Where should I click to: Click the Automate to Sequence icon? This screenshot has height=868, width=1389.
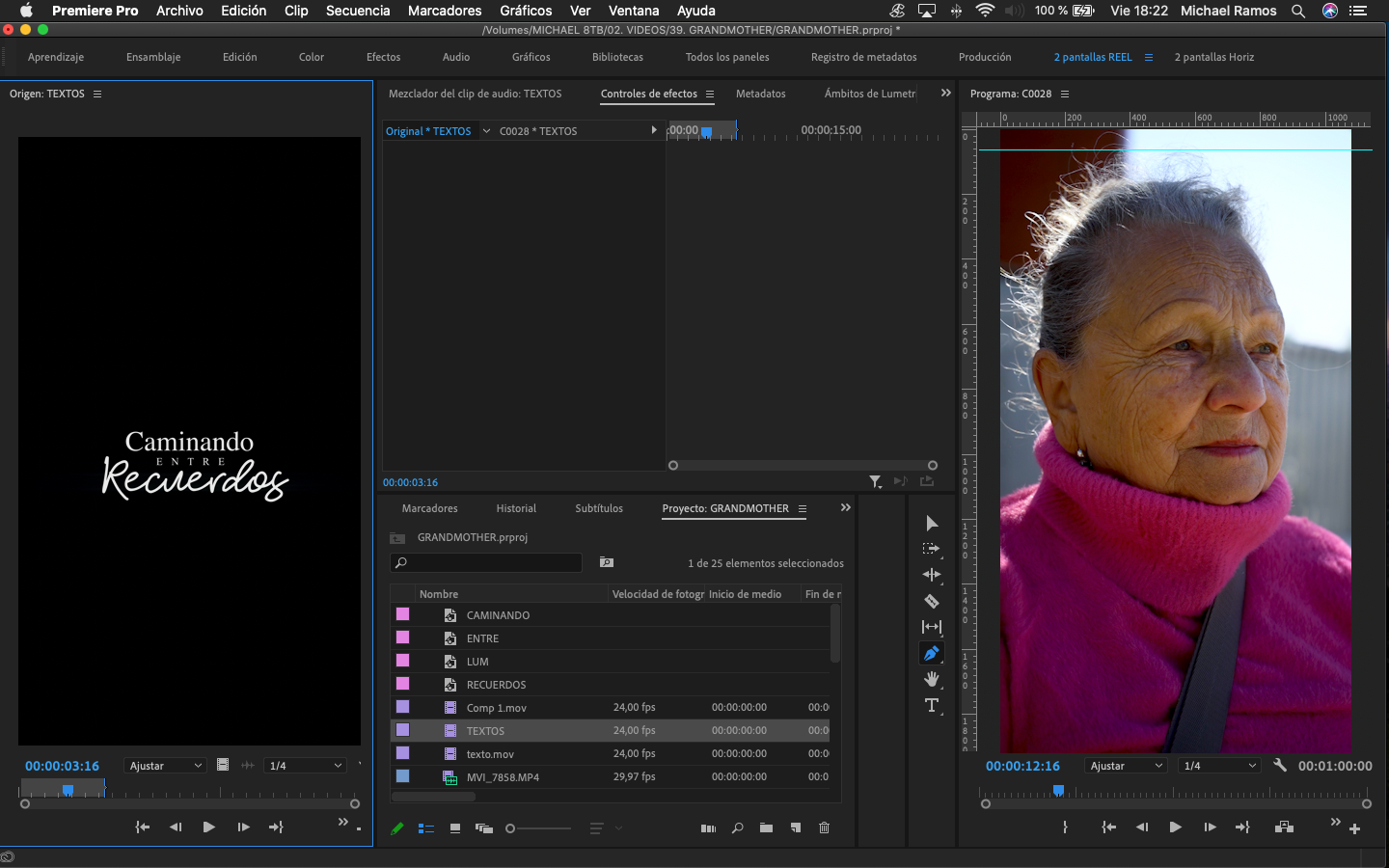pos(708,827)
